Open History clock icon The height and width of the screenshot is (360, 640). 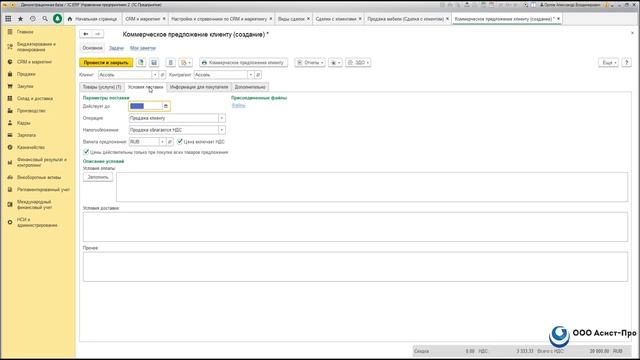point(33,19)
